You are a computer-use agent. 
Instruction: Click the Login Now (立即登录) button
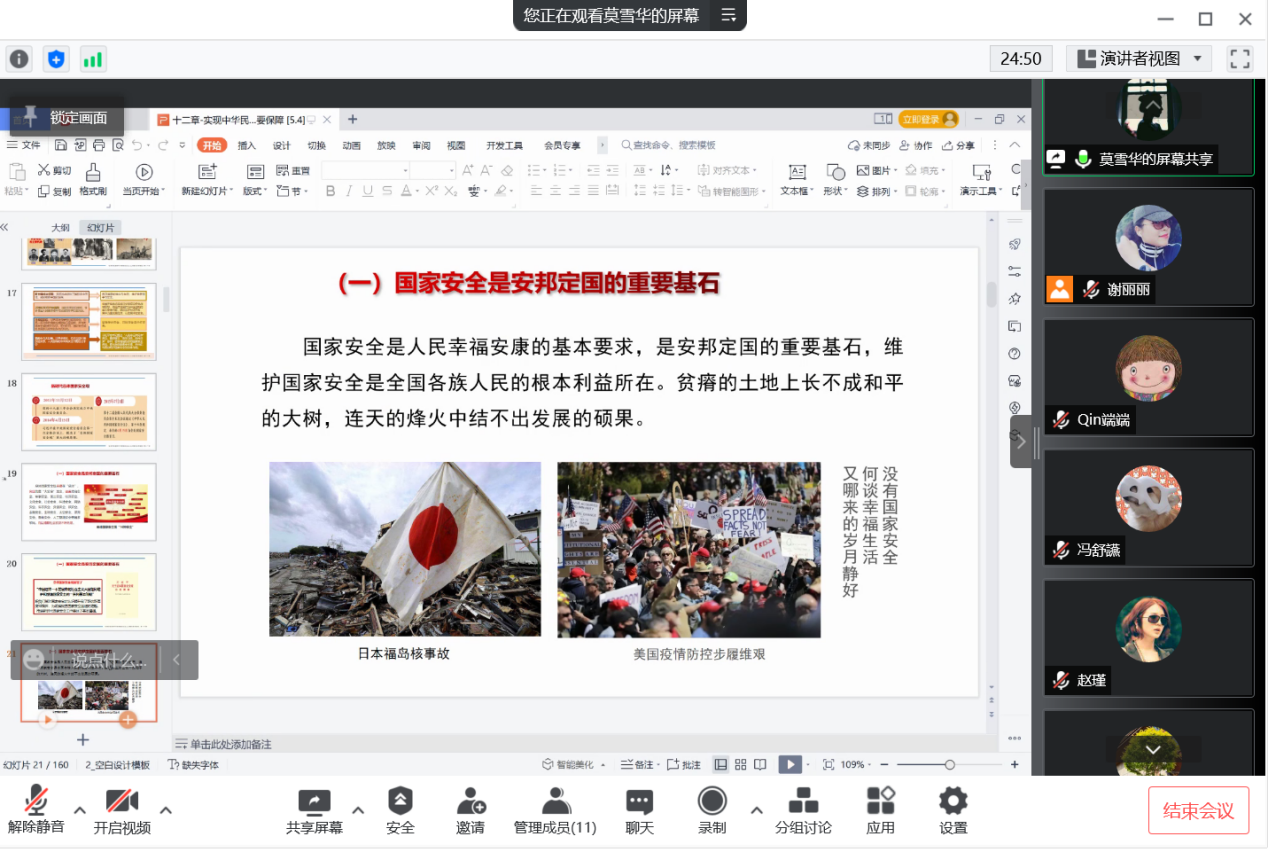pyautogui.click(x=929, y=119)
